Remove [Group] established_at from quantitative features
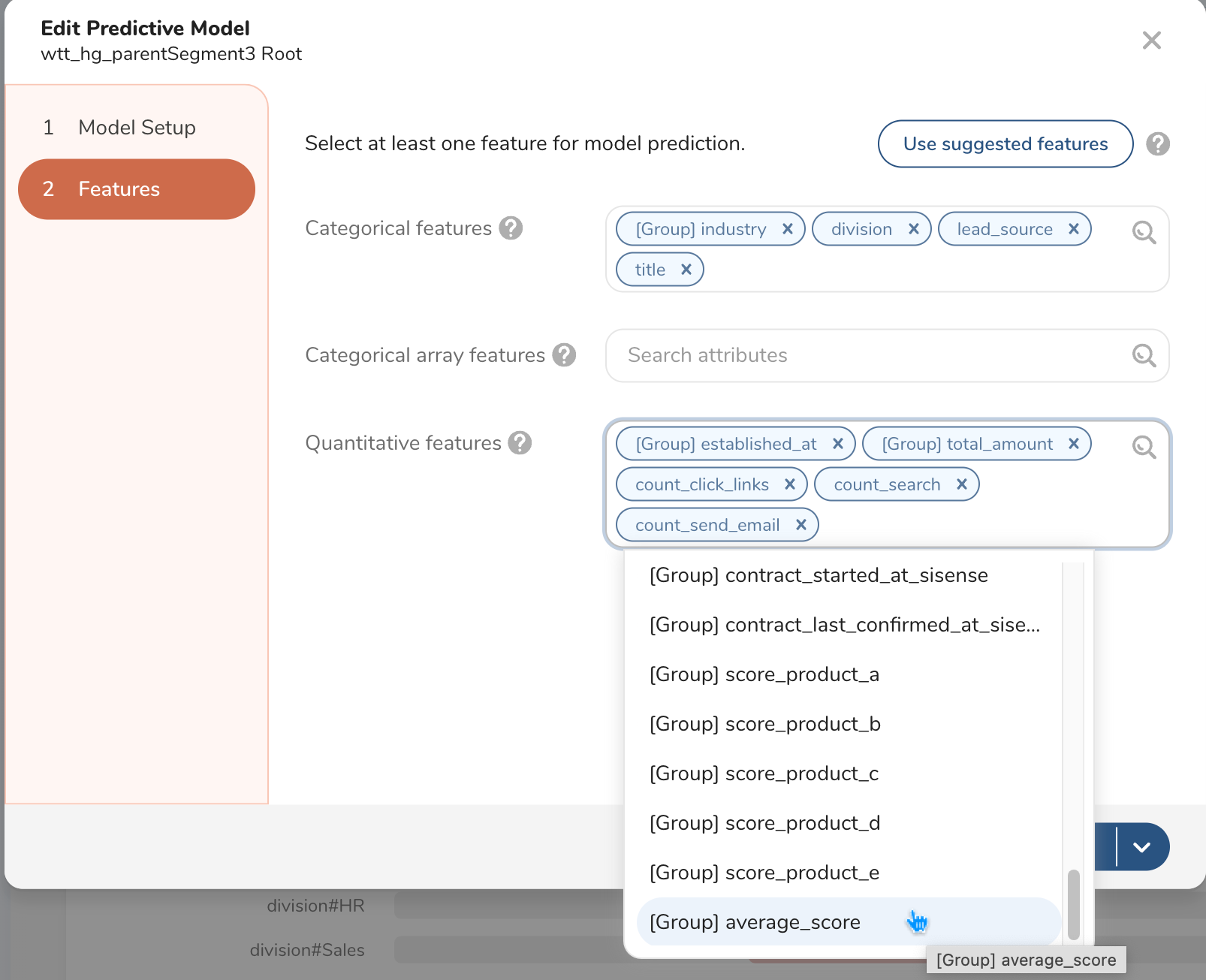Viewport: 1206px width, 980px height. [x=838, y=444]
